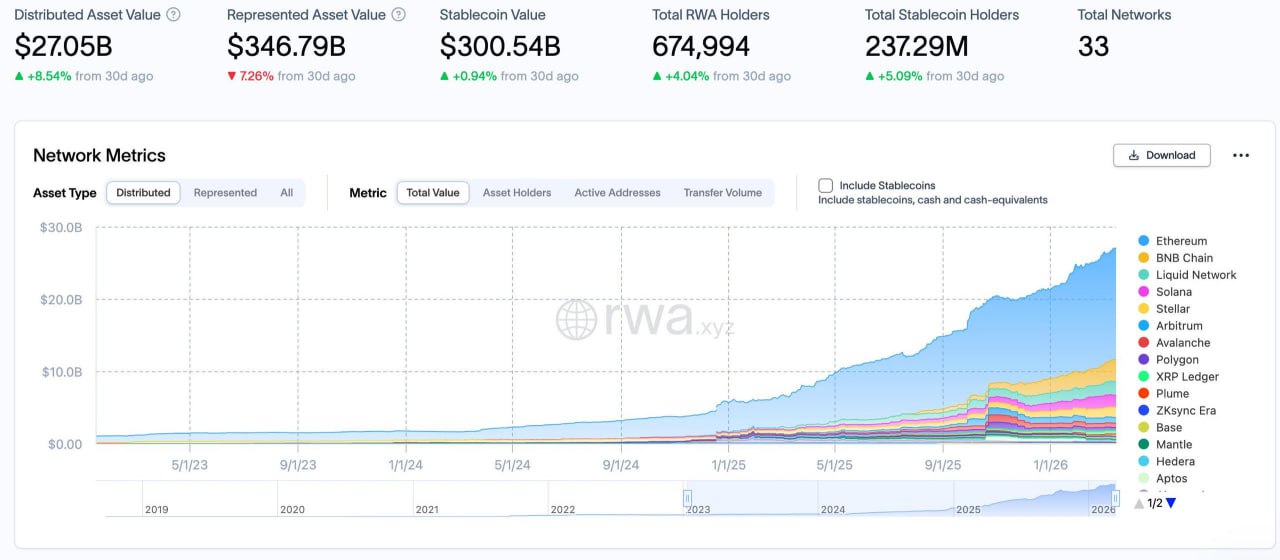
Task: Switch metric to Asset Holders
Action: click(517, 193)
